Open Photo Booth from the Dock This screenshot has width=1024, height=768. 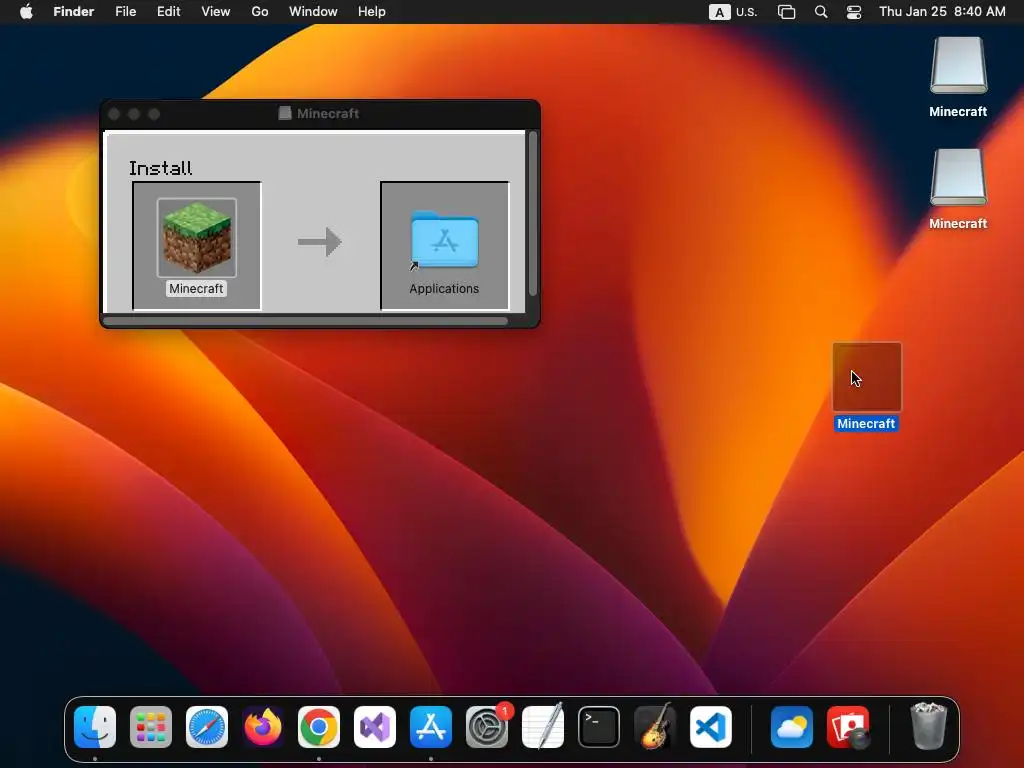(x=848, y=727)
